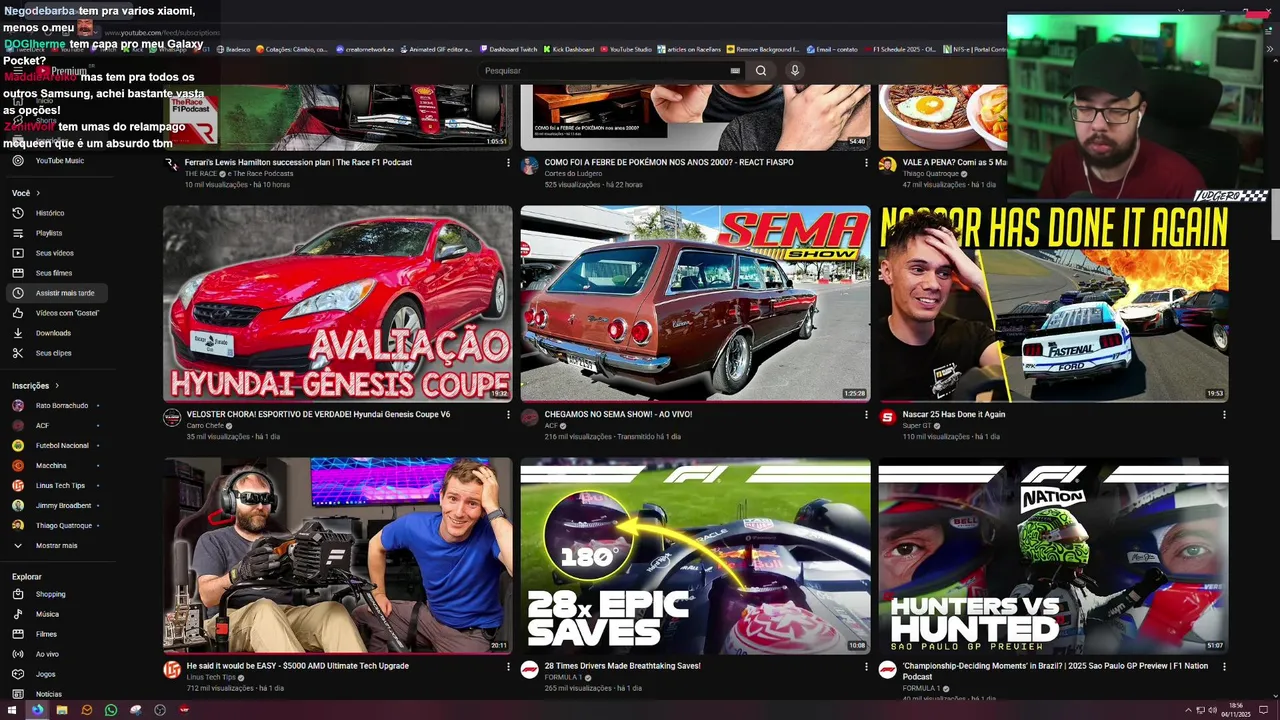Click the search magnifier button
The width and height of the screenshot is (1280, 720).
[x=761, y=71]
